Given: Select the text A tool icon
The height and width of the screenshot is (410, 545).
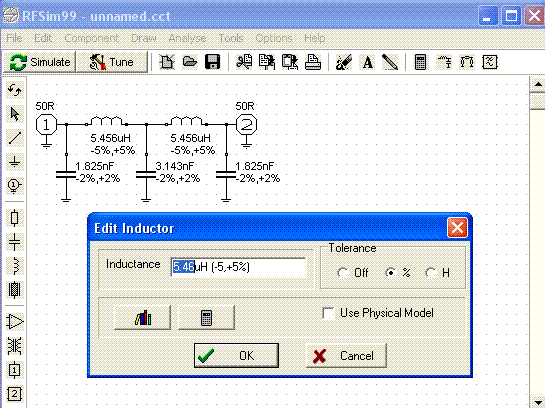Looking at the screenshot, I should (367, 62).
